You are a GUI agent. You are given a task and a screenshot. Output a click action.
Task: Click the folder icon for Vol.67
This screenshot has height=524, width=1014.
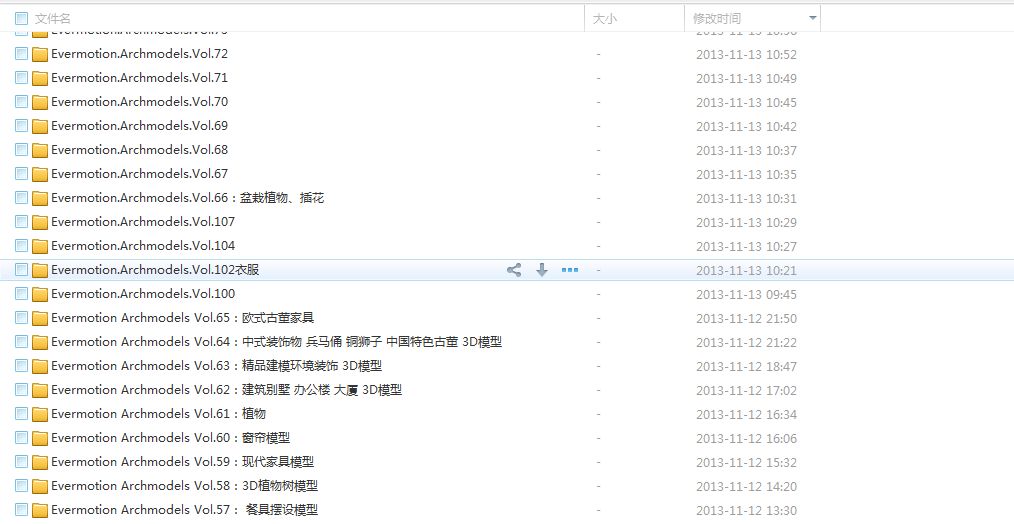pos(40,174)
